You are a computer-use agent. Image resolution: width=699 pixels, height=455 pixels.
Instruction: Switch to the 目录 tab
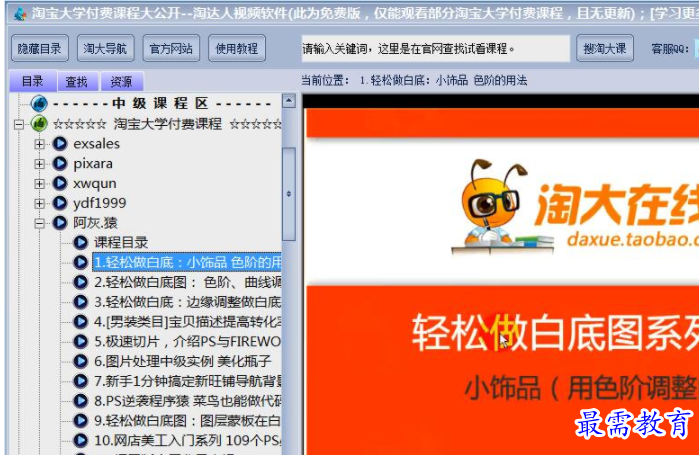[33, 81]
